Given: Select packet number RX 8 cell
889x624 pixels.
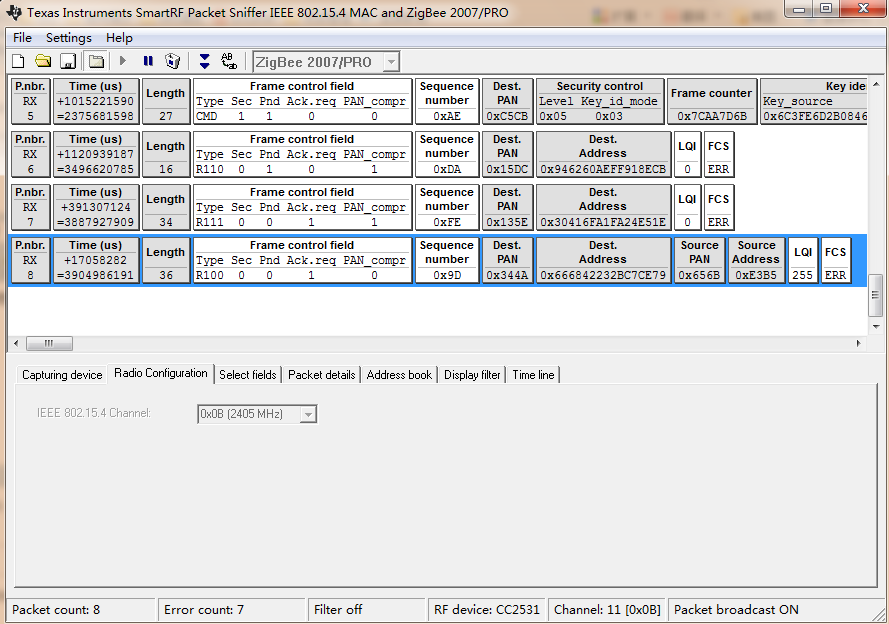Looking at the screenshot, I should [x=31, y=260].
